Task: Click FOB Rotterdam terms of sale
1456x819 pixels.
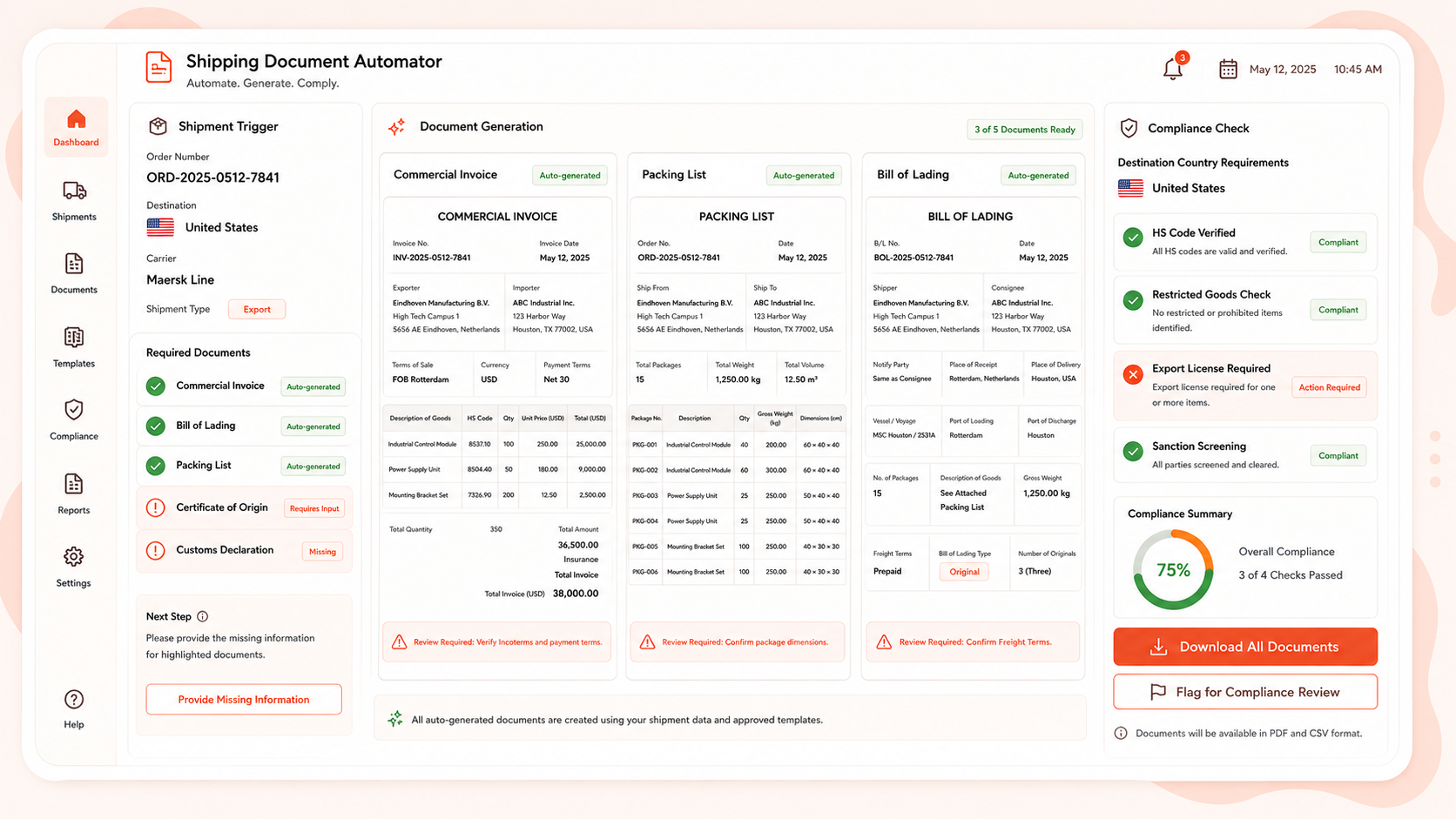Action: pos(421,379)
